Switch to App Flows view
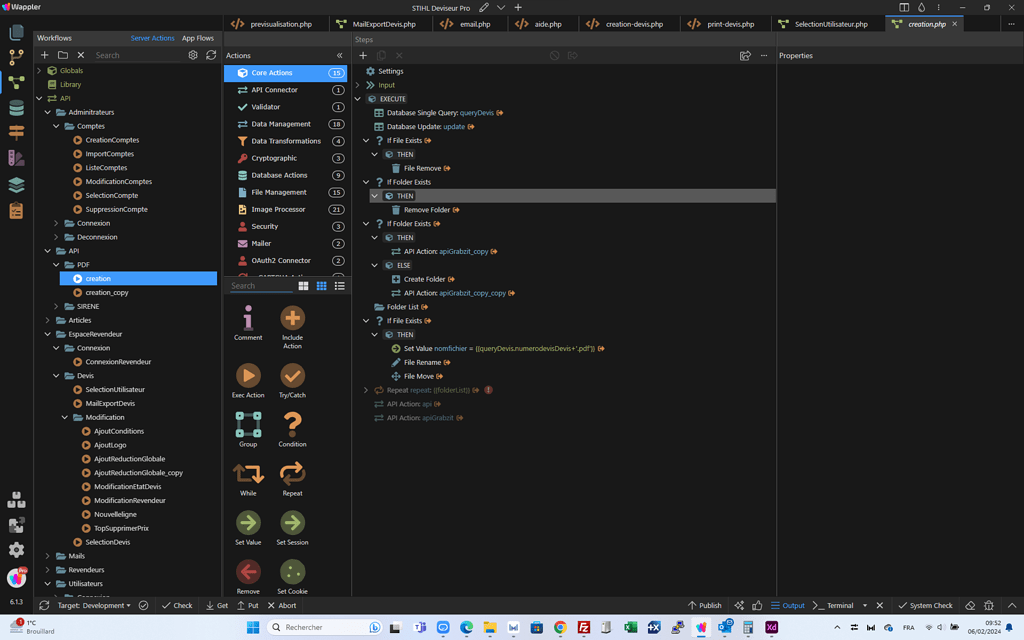The width and height of the screenshot is (1024, 640). pyautogui.click(x=197, y=38)
